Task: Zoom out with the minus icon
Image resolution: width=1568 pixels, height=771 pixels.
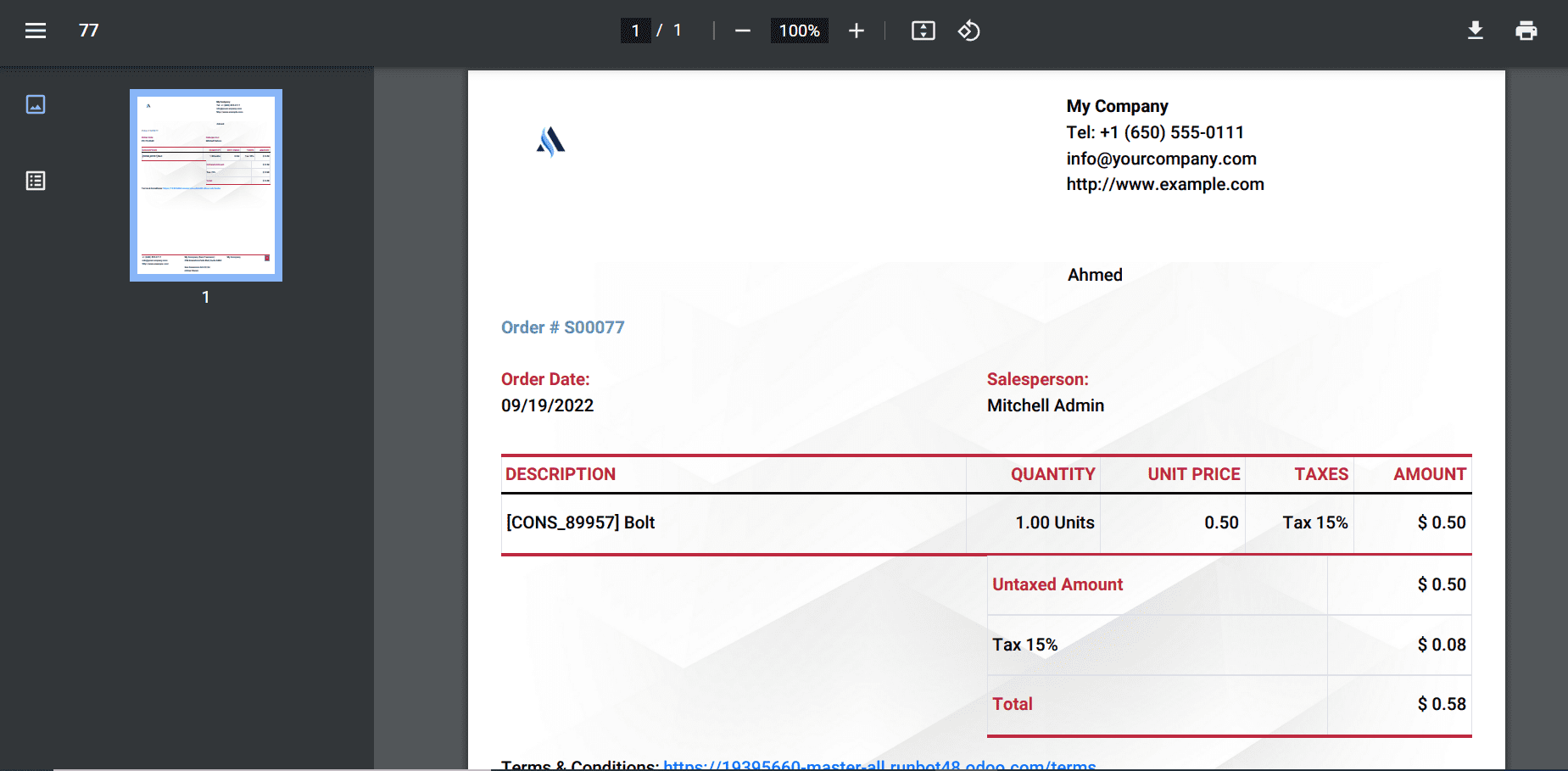Action: (743, 31)
